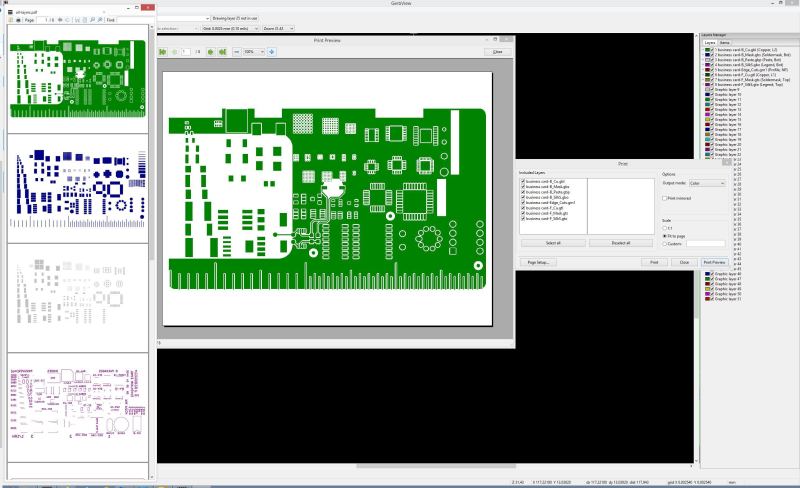Switch to the Items tab in Layers Manager
800x488 pixels.
724,43
